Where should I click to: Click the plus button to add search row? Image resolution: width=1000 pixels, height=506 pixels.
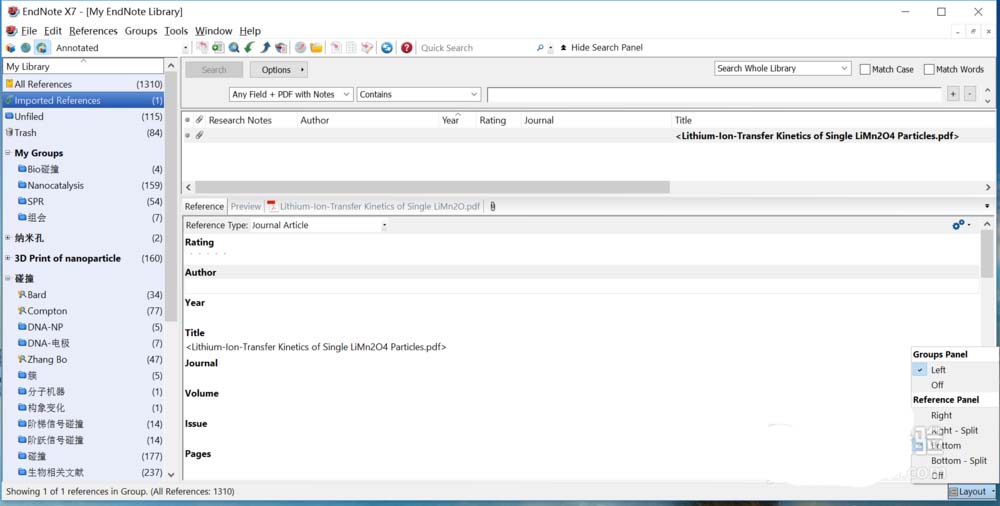pyautogui.click(x=953, y=94)
